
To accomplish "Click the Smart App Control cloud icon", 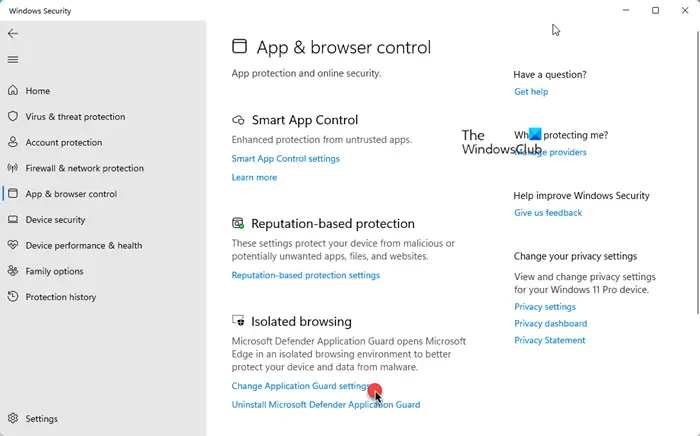I will 238,120.
